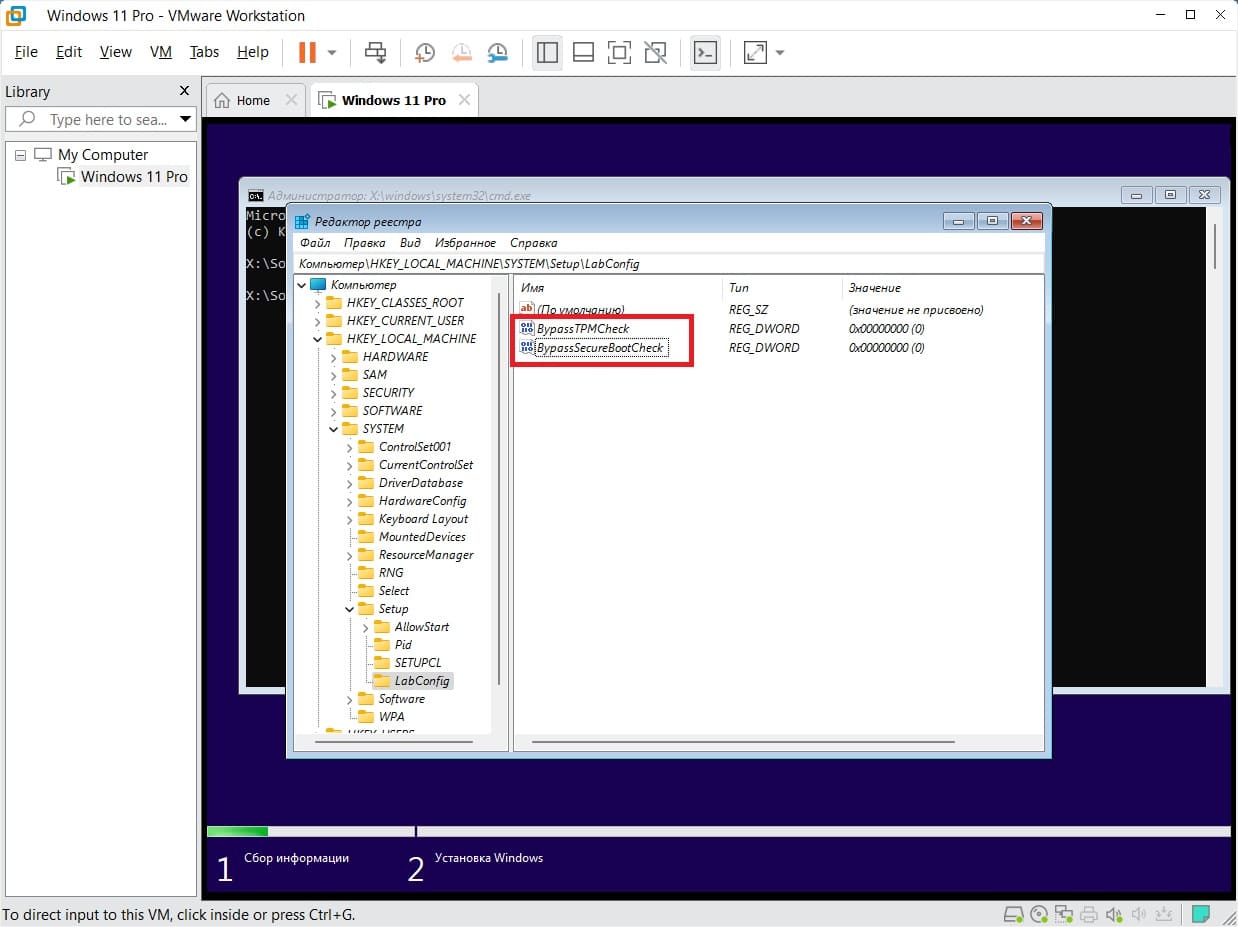Click the network adapter status icon
Screen dimensions: 1238x927
1064,914
